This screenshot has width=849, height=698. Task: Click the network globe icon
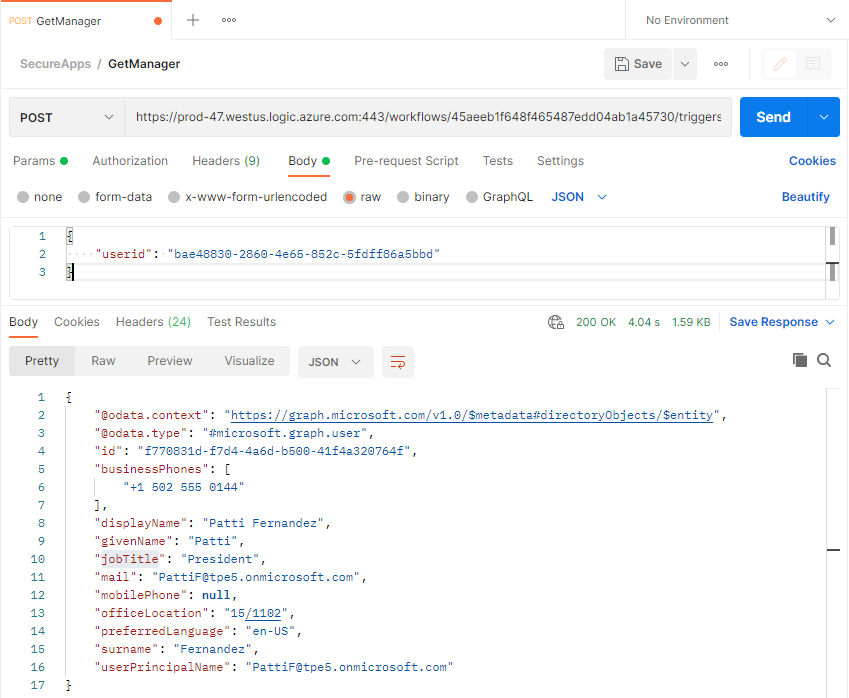(556, 322)
